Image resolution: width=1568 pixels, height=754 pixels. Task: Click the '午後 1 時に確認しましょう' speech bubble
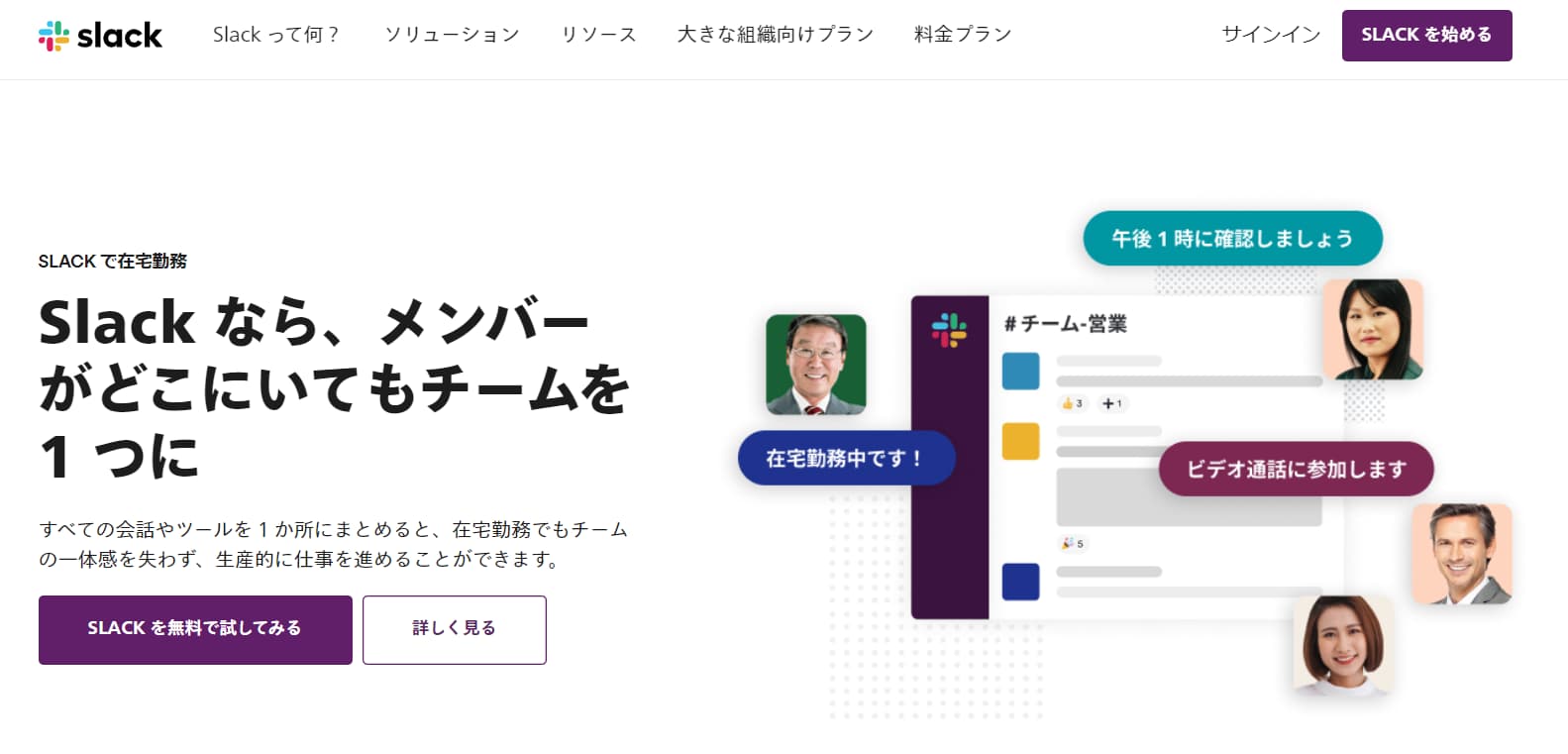[x=1232, y=238]
